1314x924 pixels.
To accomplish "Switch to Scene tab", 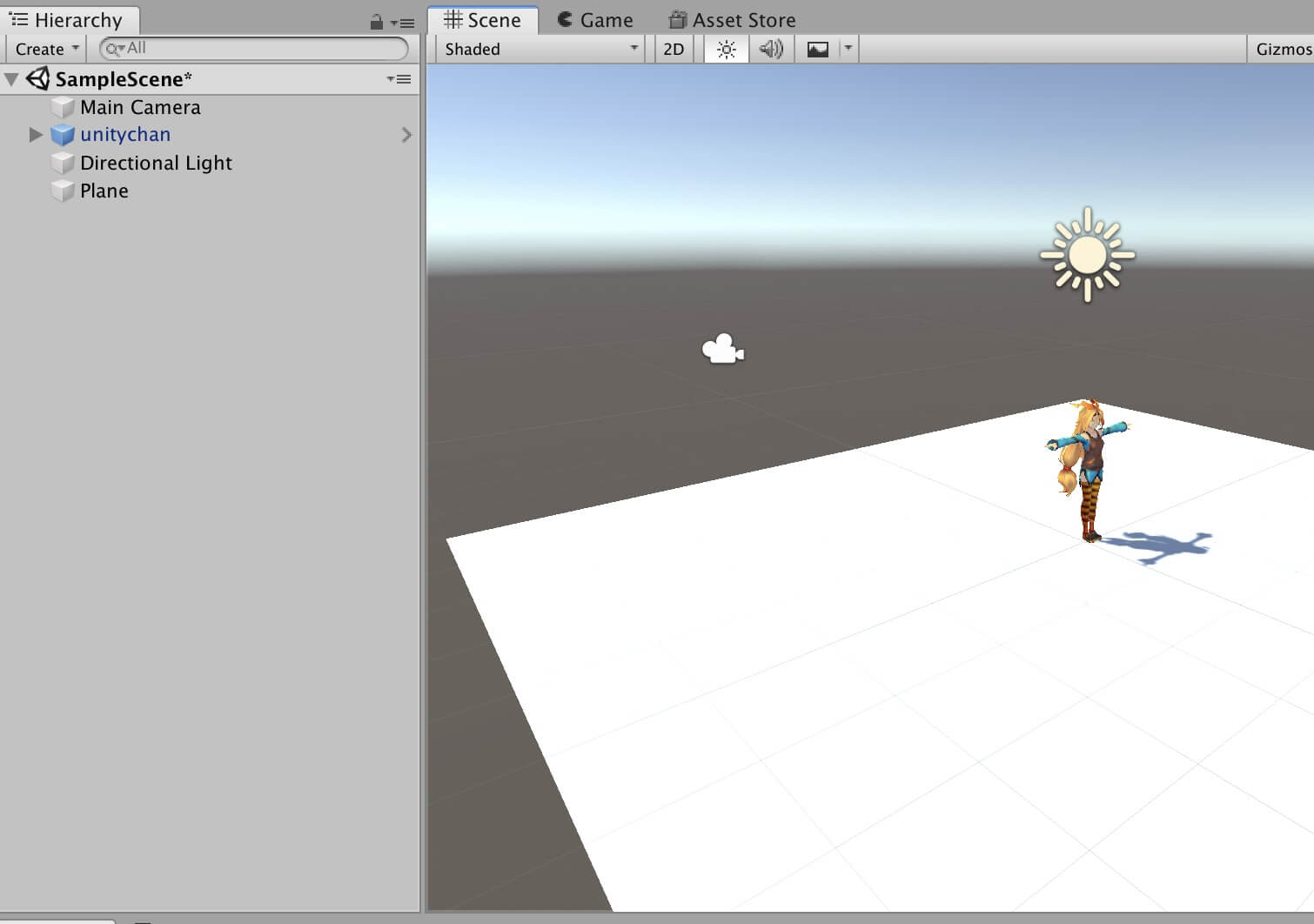I will pyautogui.click(x=483, y=20).
